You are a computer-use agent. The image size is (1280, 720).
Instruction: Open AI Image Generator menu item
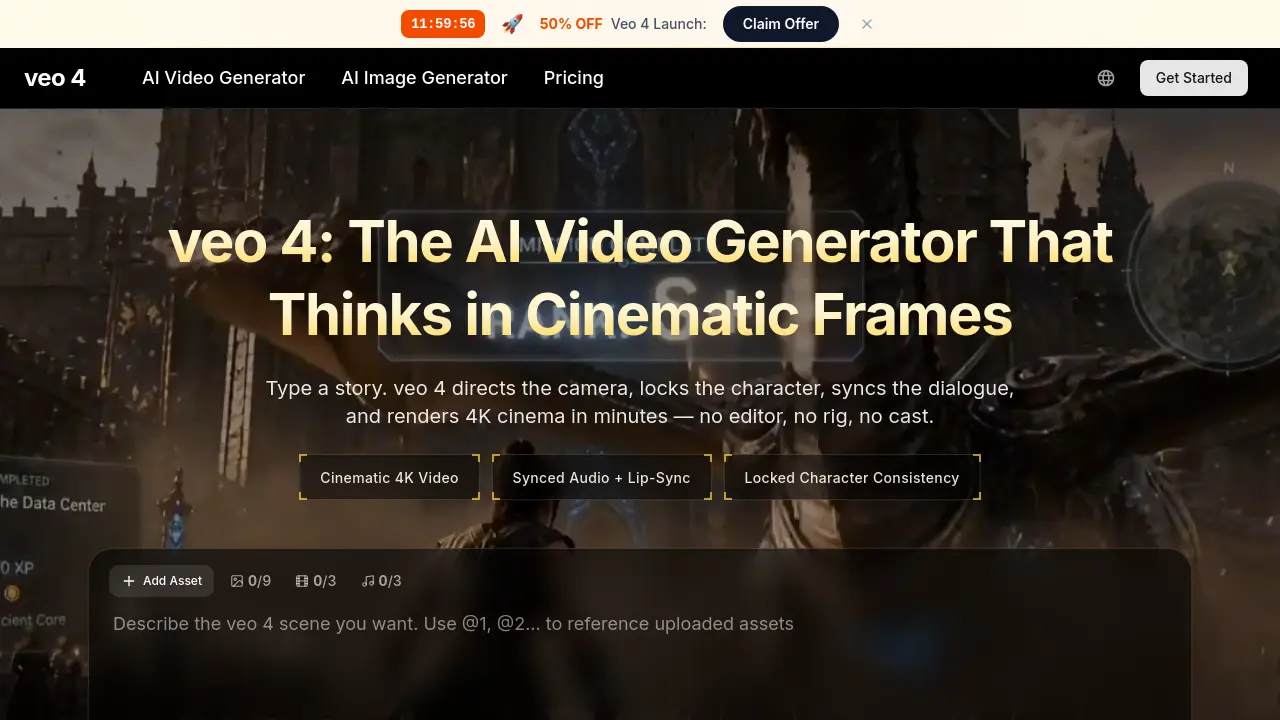[x=425, y=78]
